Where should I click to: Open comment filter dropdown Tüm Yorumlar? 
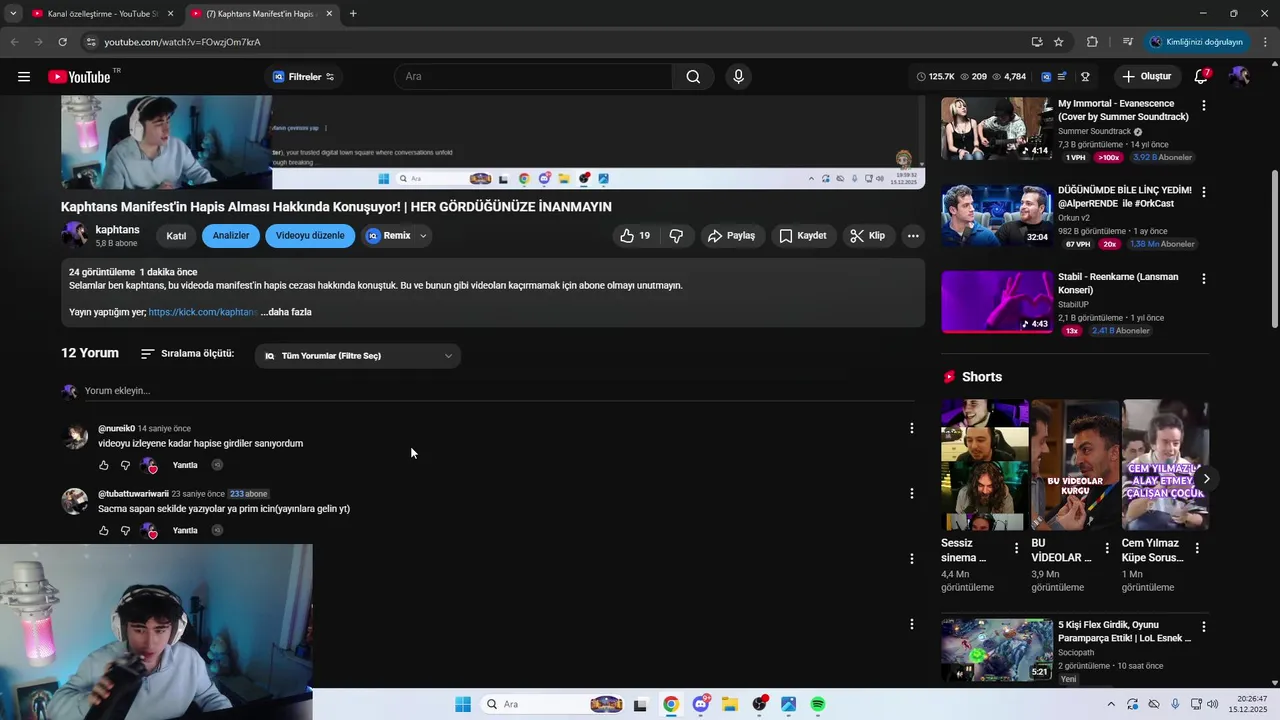pos(357,356)
